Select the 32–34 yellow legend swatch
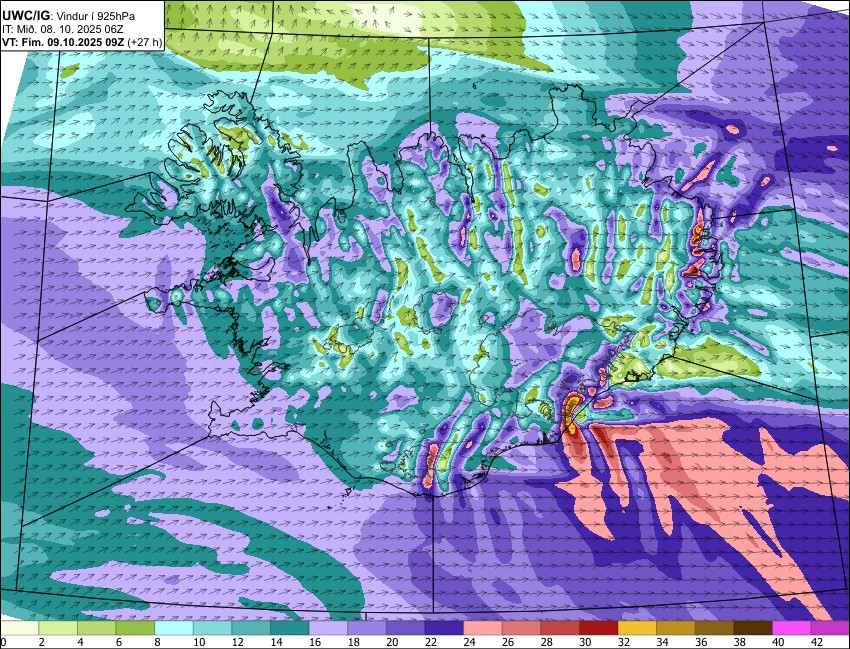Screen dimensions: 850x649 click(x=637, y=628)
